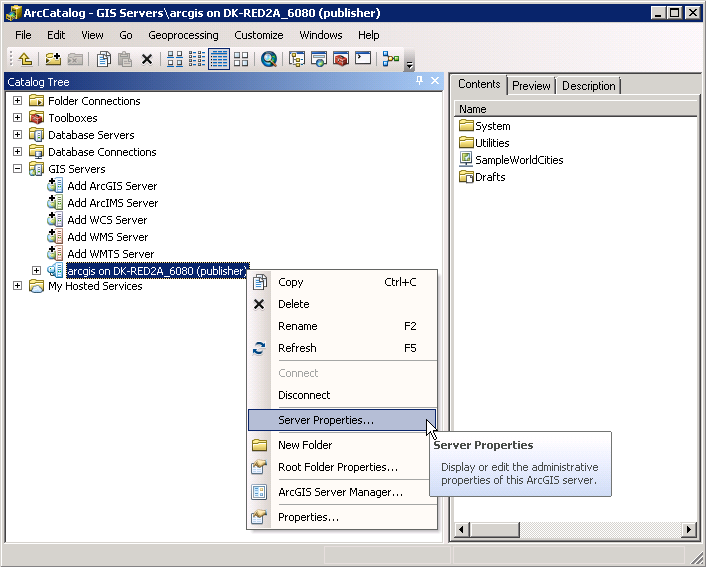Close the Catalog Tree panel
706x567 pixels.
(x=434, y=81)
